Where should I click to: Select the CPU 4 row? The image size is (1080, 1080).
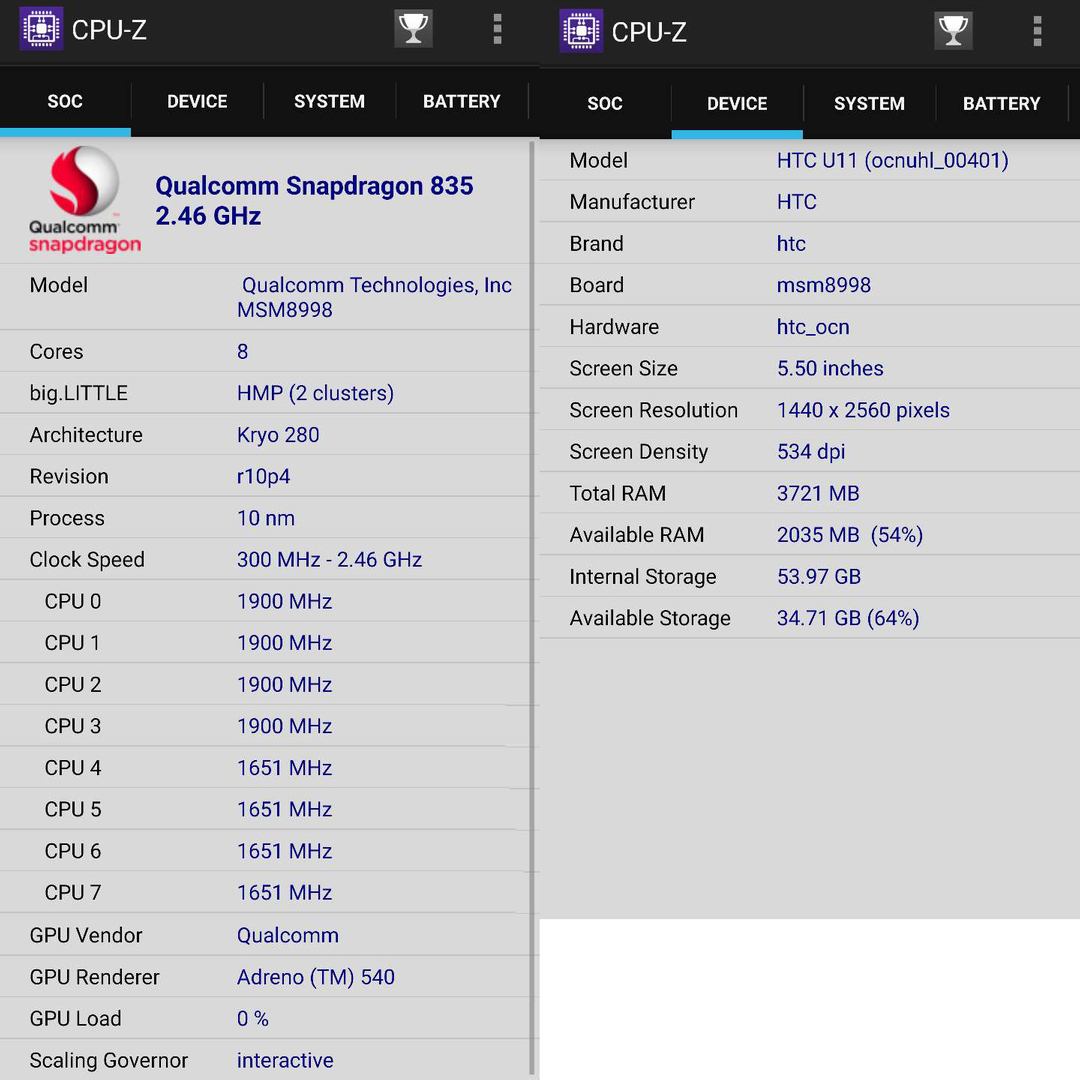pos(265,767)
